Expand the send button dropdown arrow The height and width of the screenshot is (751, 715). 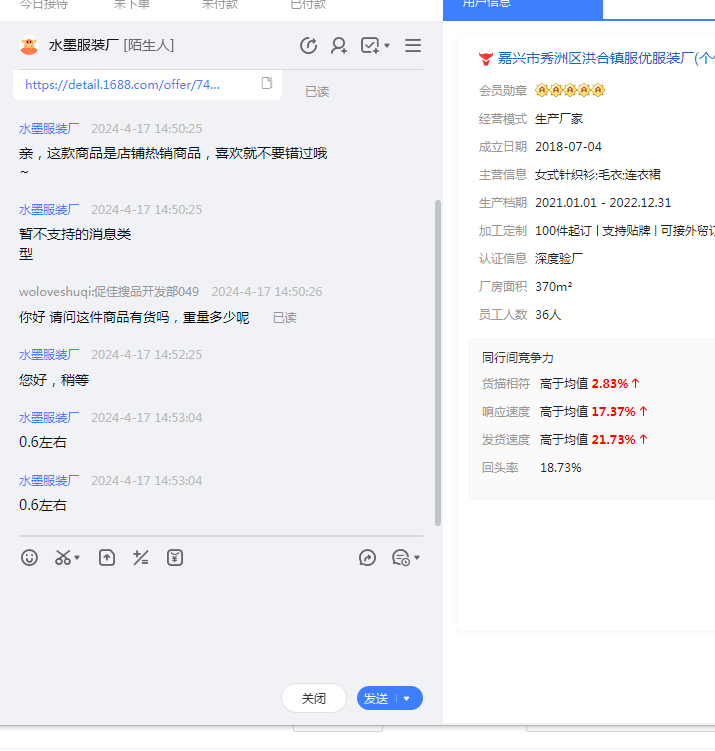407,699
